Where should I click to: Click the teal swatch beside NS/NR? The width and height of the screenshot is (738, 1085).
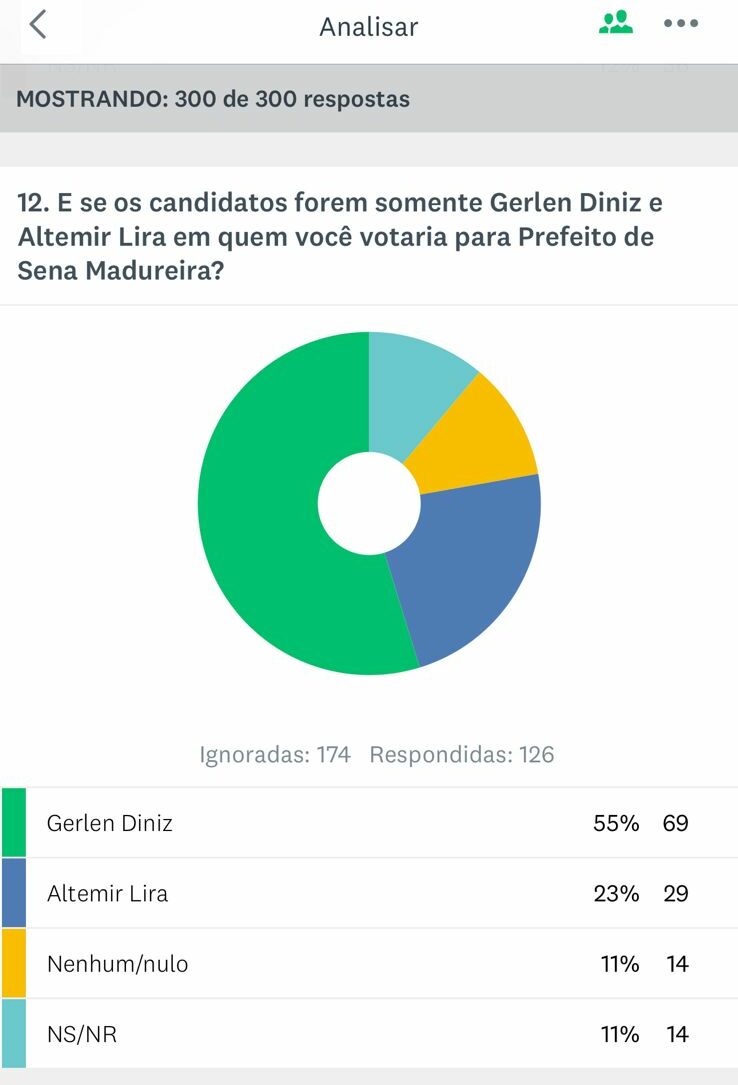tap(14, 1034)
